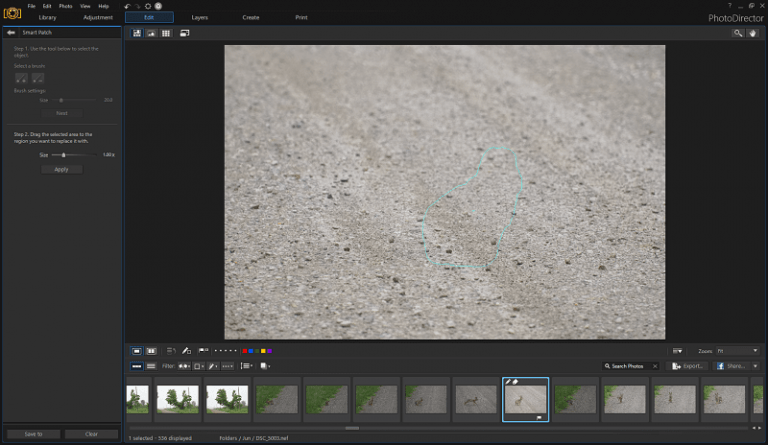Click the help question mark icon
768x445 pixels.
coord(729,6)
